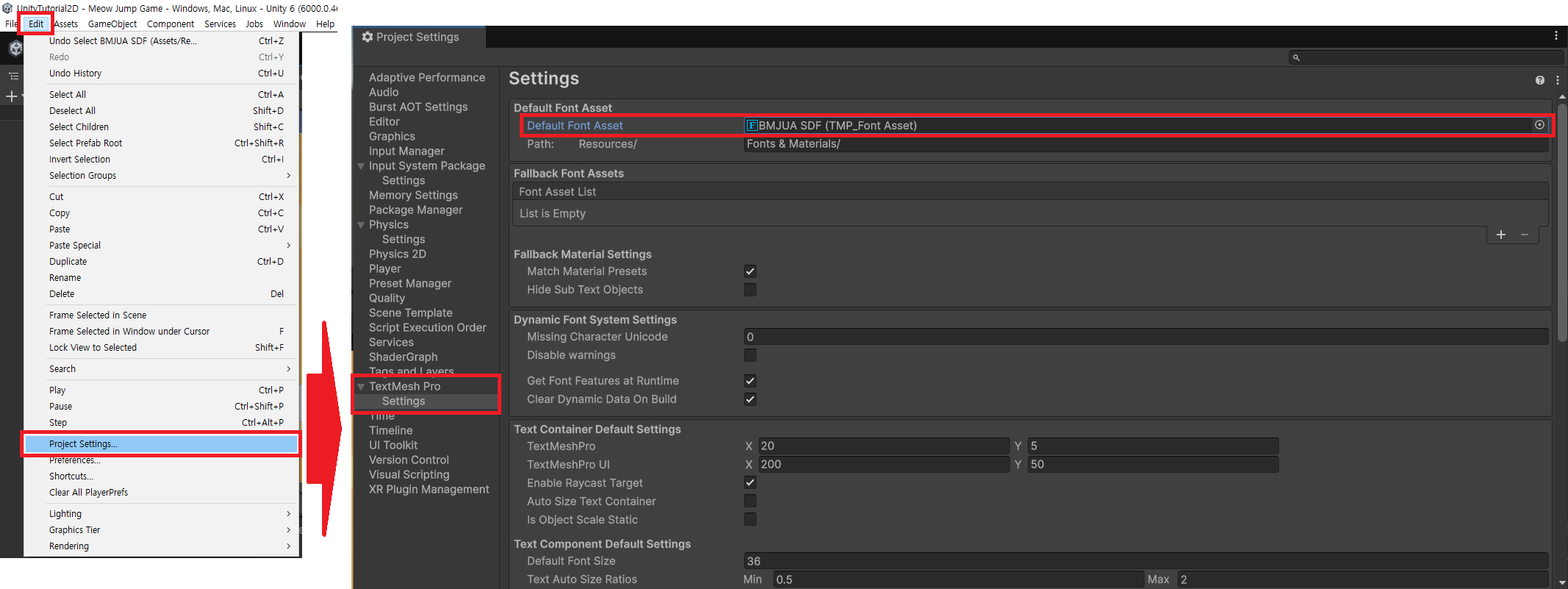
Task: Click the search magnifier icon
Action: 1296,57
